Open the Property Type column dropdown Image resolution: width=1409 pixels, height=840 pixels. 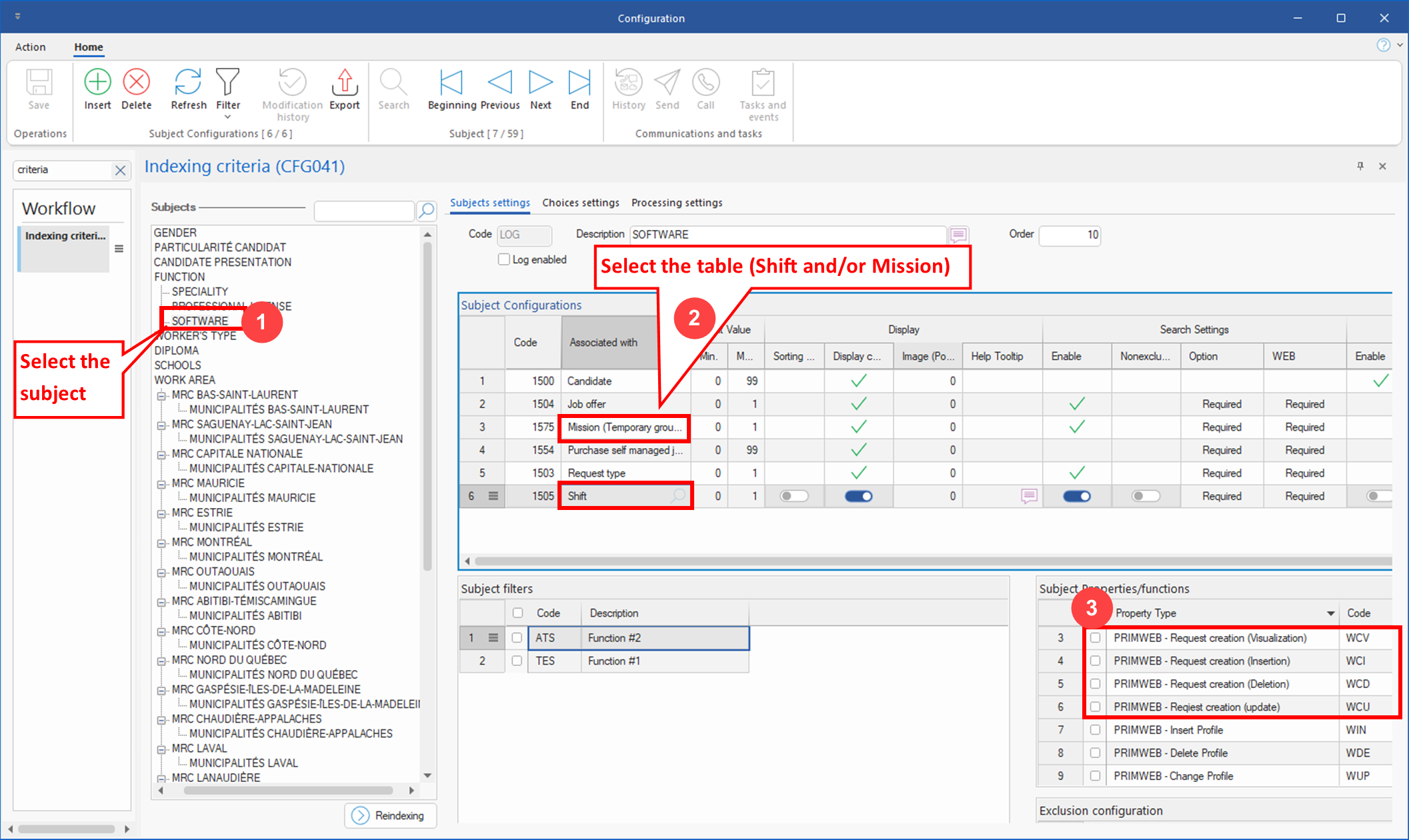pos(1330,613)
